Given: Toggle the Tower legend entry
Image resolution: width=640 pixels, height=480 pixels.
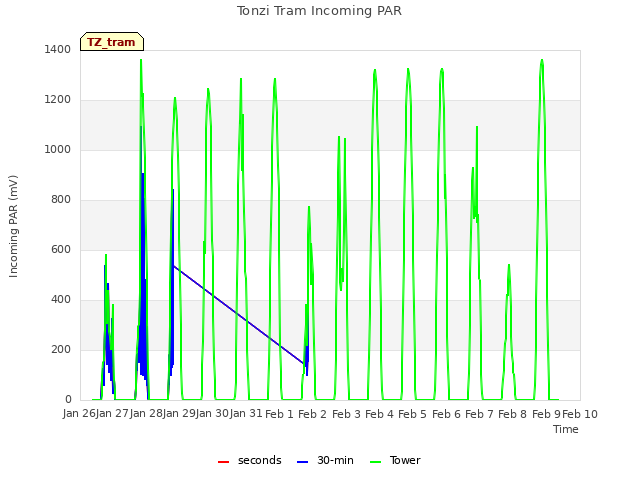Looking at the screenshot, I should (395, 460).
